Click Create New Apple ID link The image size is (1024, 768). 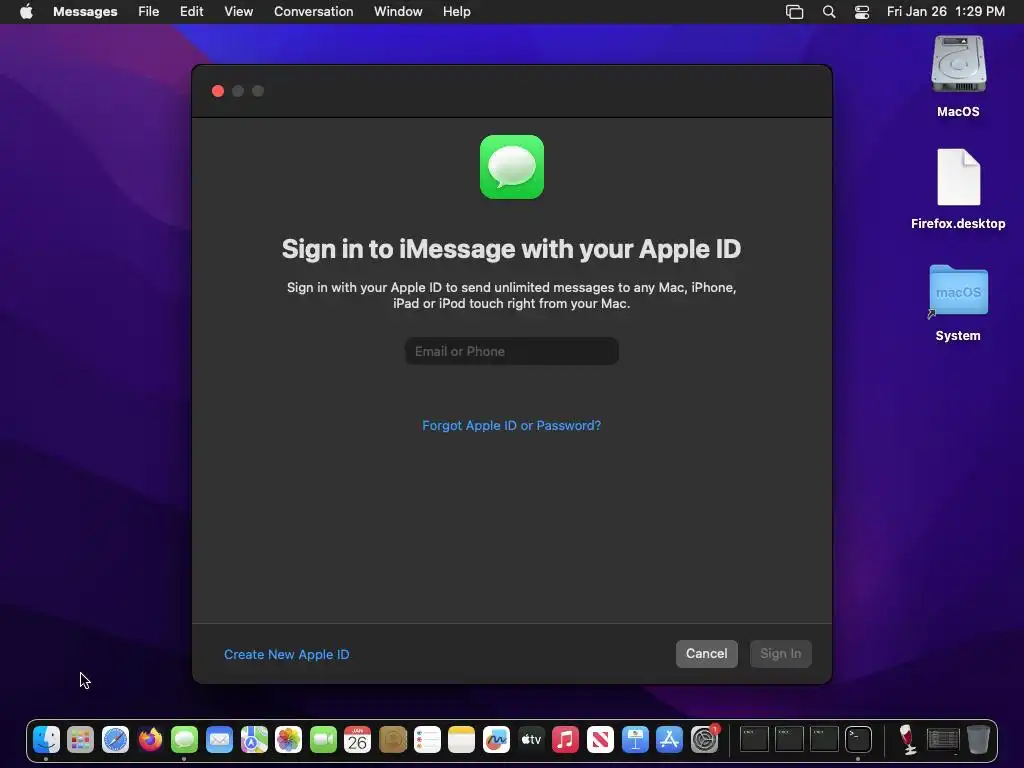287,654
